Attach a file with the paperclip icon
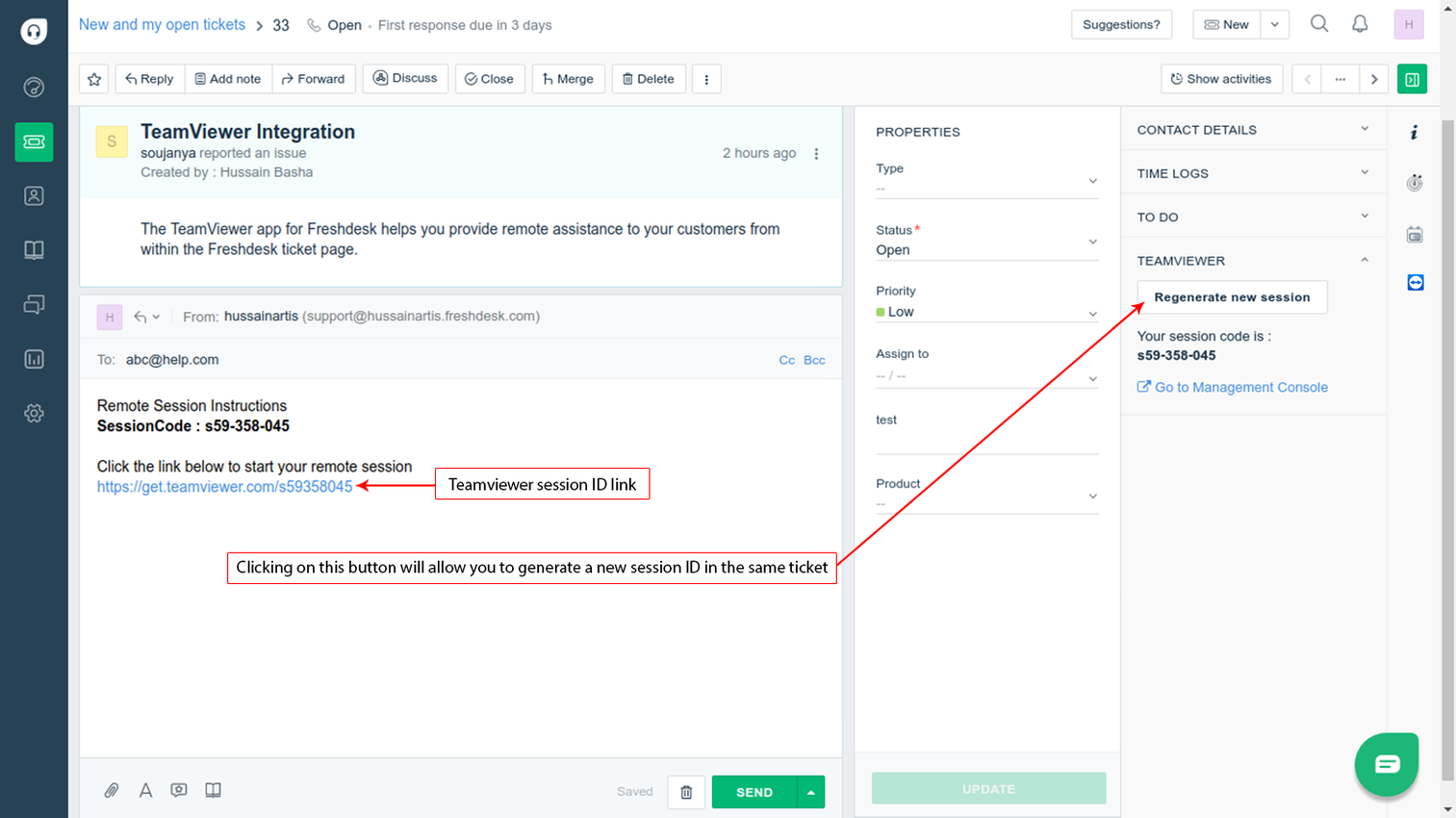Viewport: 1456px width, 818px height. 112,791
